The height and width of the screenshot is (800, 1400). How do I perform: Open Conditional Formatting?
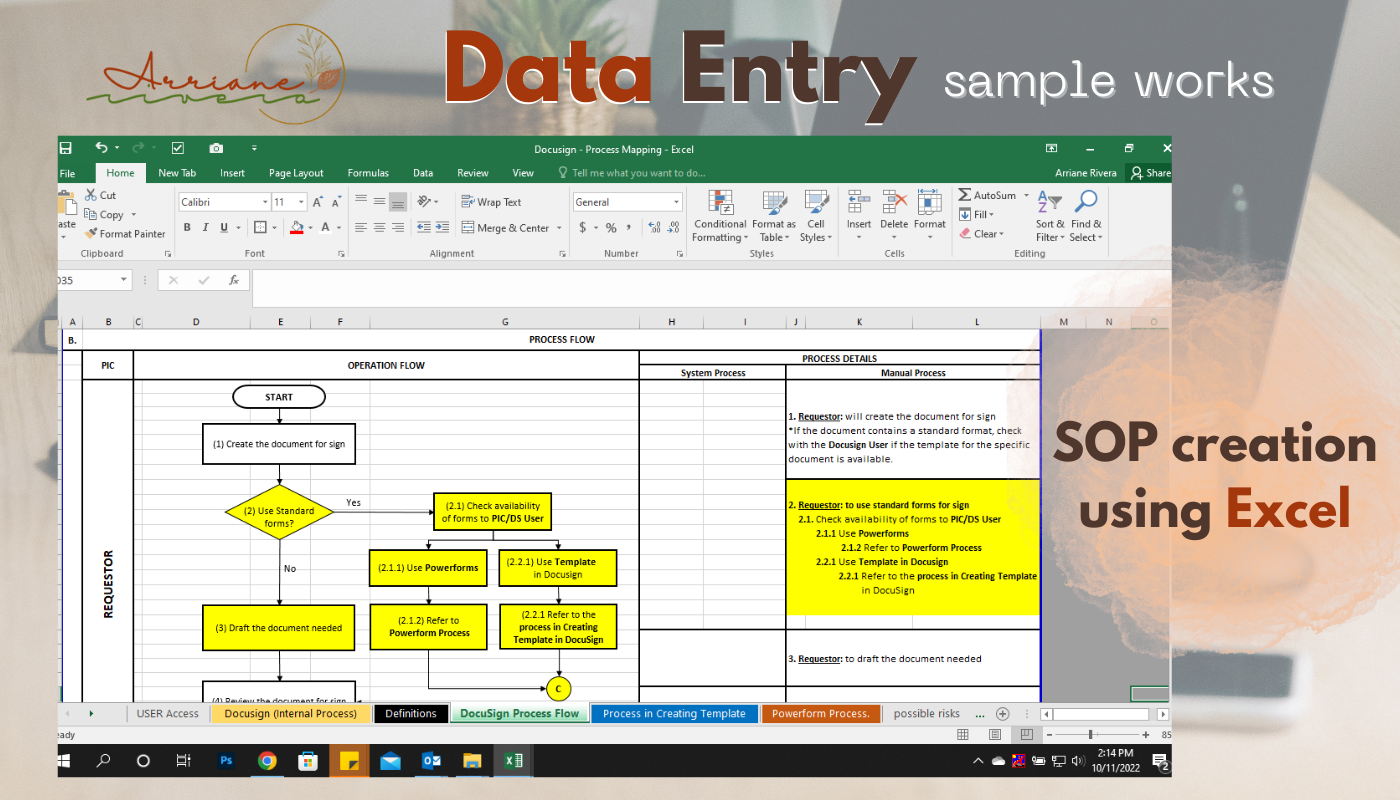720,216
